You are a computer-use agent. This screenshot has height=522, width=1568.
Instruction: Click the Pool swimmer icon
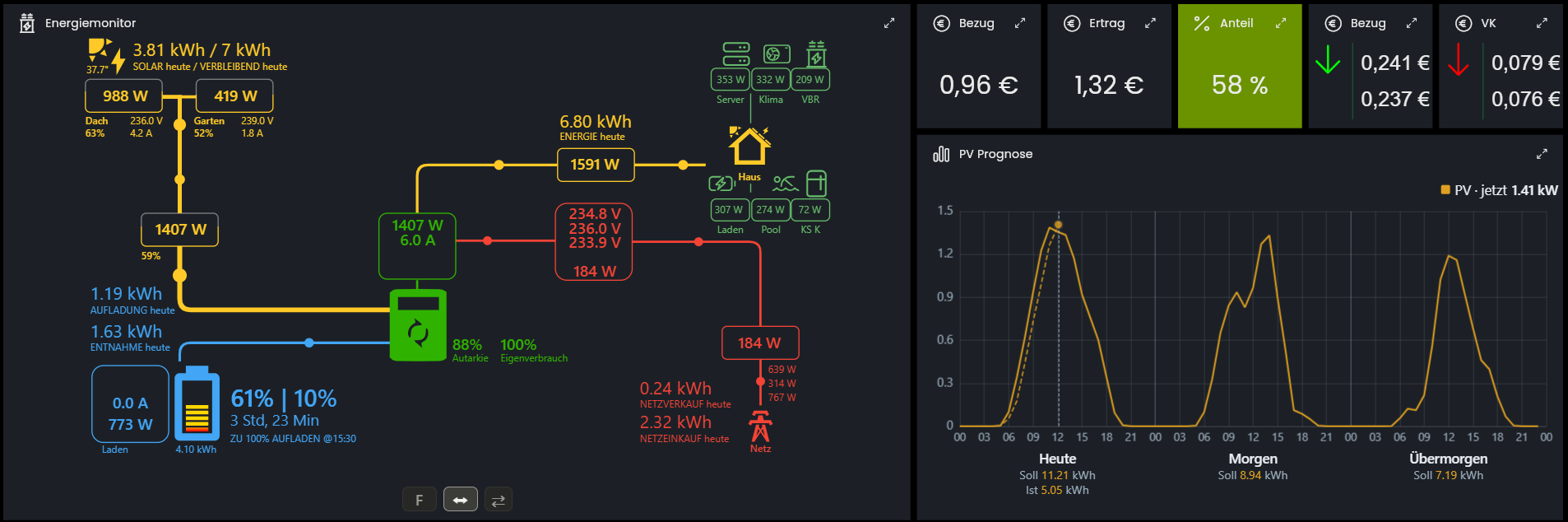coord(785,183)
